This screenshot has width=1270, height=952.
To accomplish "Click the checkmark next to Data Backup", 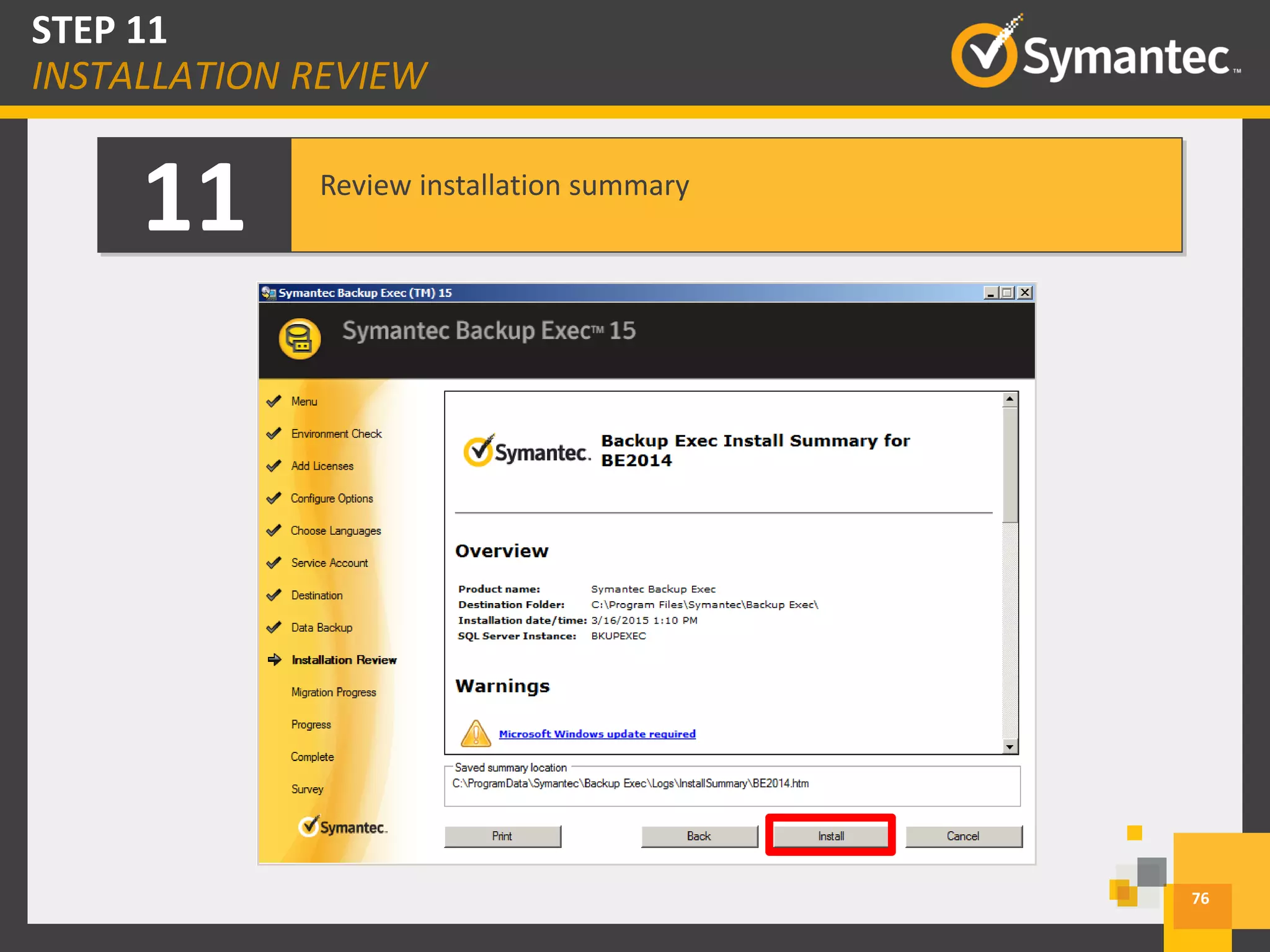I will [273, 627].
